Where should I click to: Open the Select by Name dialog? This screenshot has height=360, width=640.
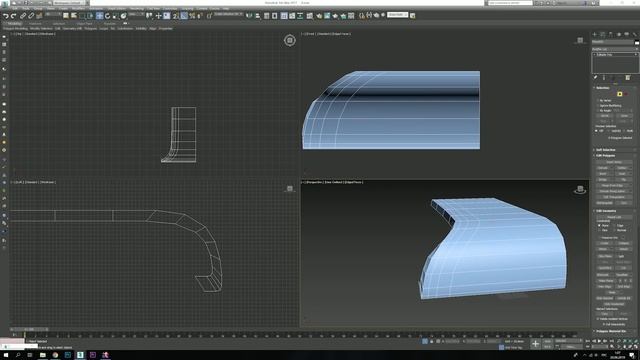coord(74,16)
